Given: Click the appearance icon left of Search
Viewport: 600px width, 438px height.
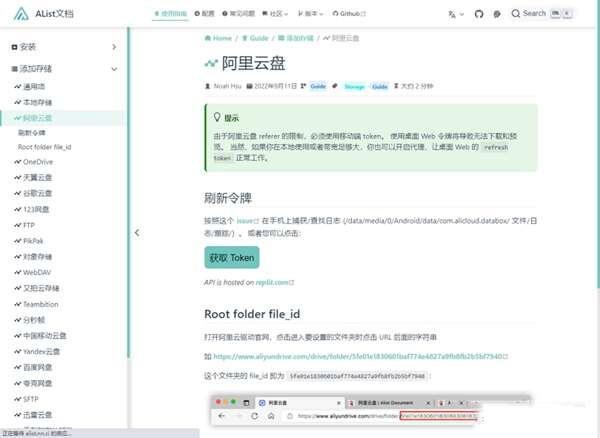Looking at the screenshot, I should [x=497, y=14].
